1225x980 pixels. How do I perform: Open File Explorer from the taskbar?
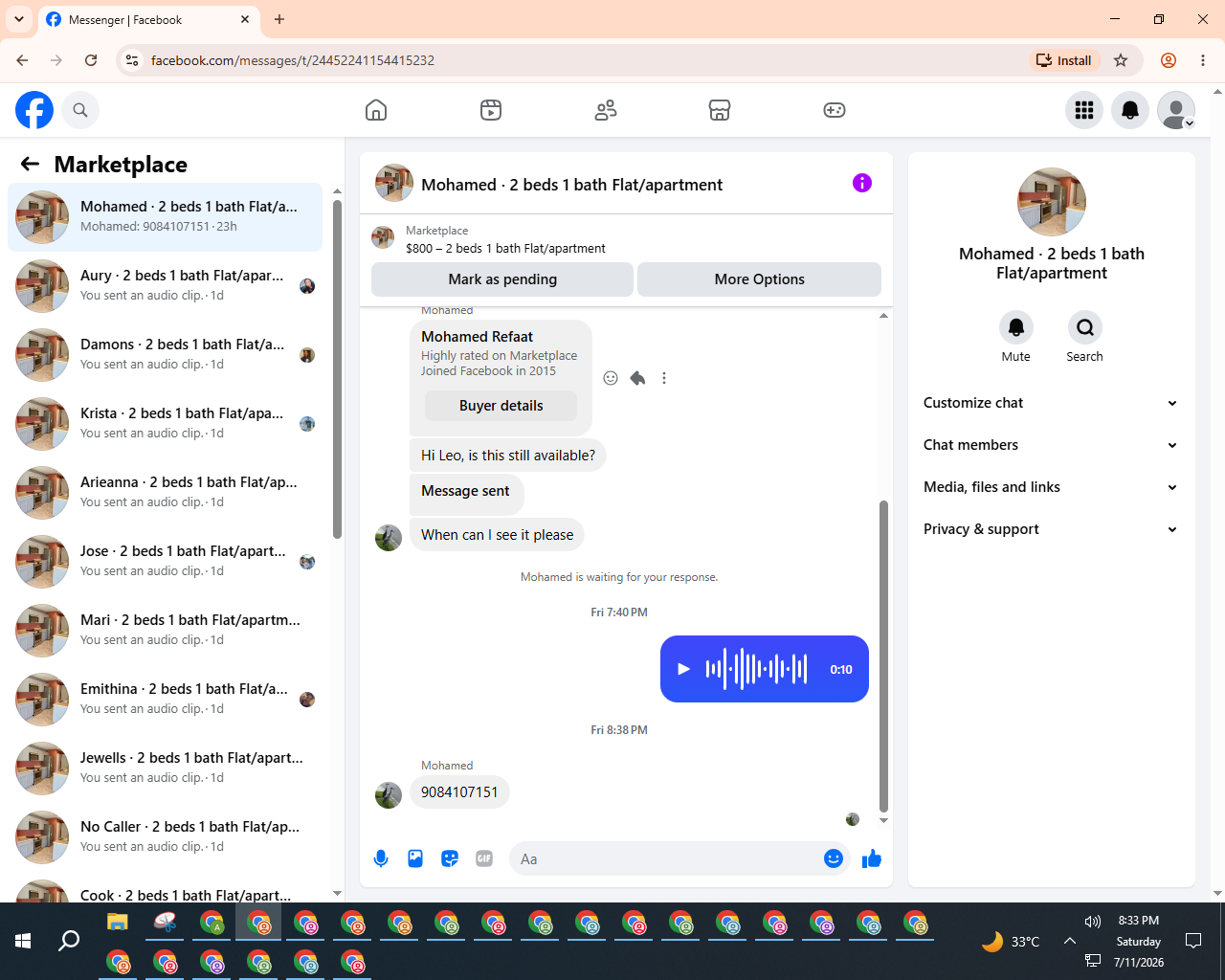click(x=118, y=923)
